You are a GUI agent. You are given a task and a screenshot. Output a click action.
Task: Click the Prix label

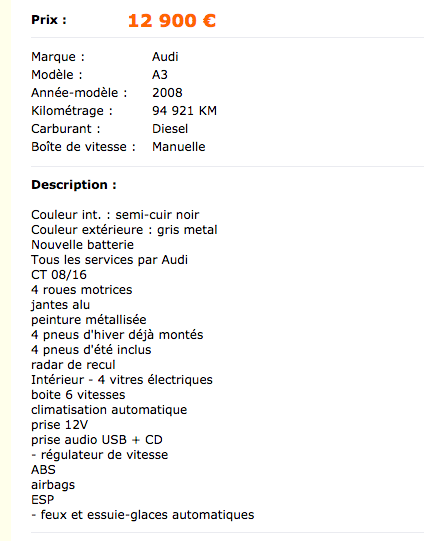[x=49, y=20]
